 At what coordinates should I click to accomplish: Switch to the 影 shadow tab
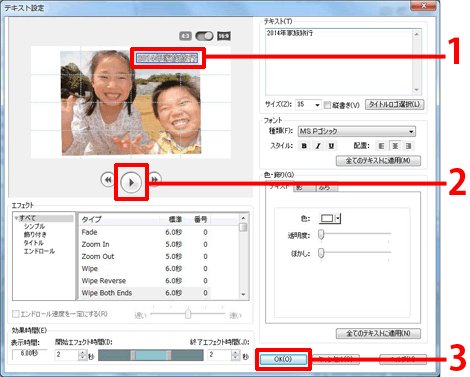pos(304,188)
